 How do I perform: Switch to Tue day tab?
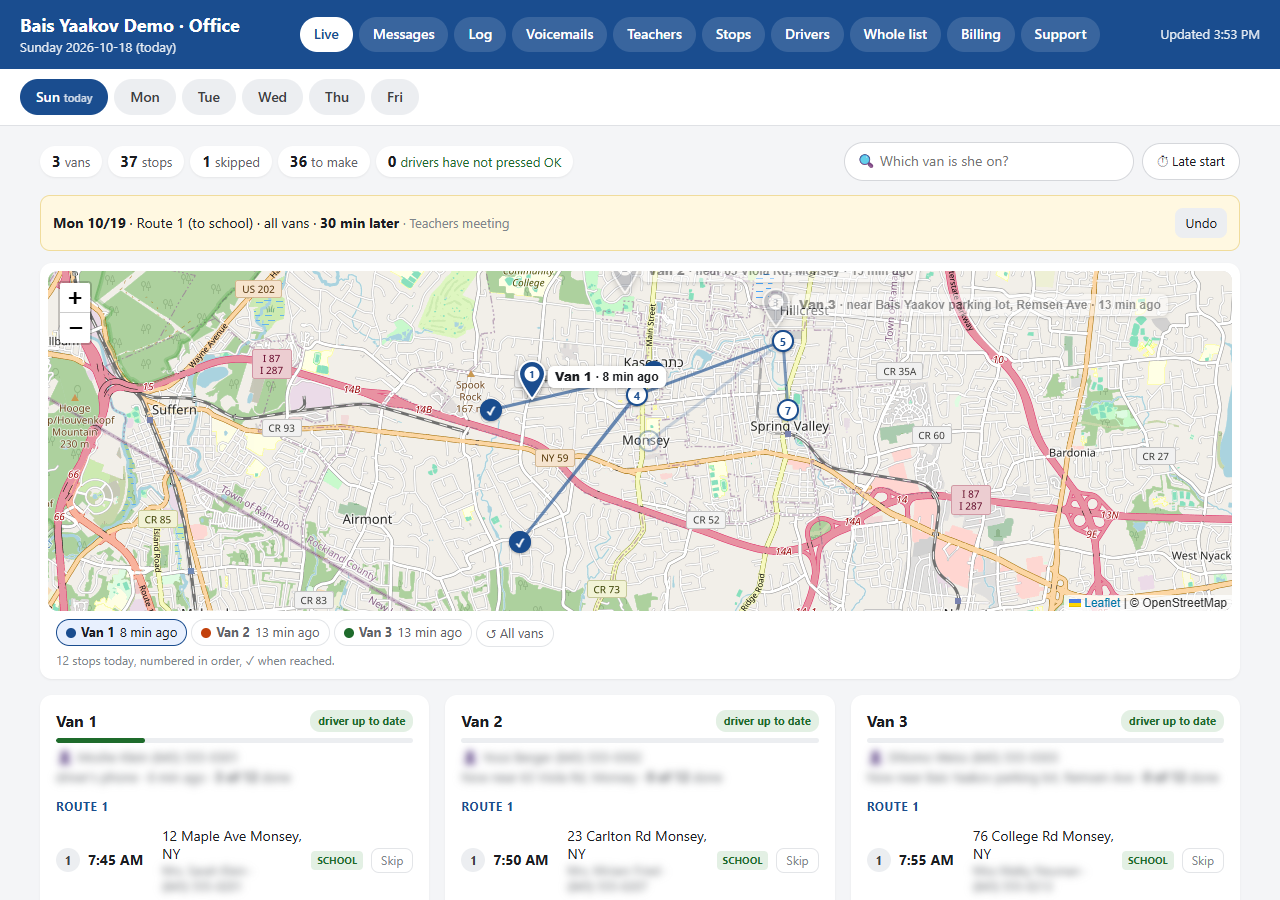209,97
